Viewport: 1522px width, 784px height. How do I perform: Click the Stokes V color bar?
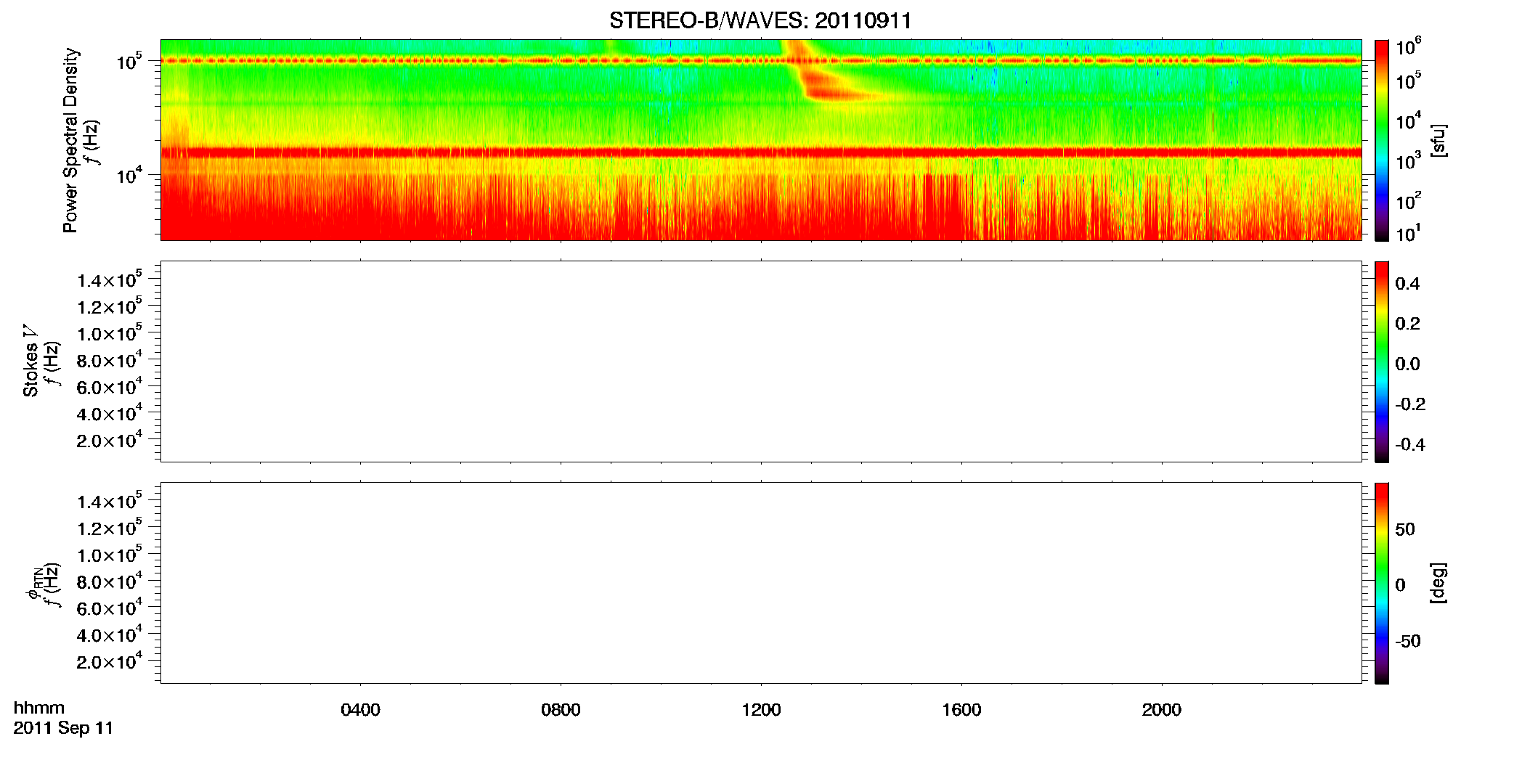pos(1382,362)
